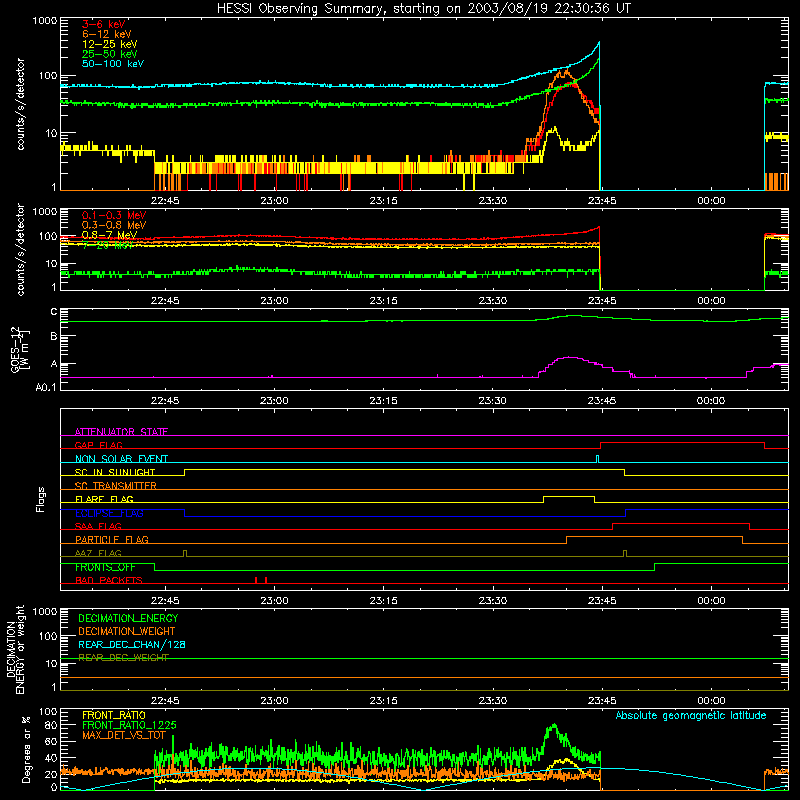Select the 0.3-0.8 MeV legend label
The width and height of the screenshot is (800, 800).
point(114,225)
